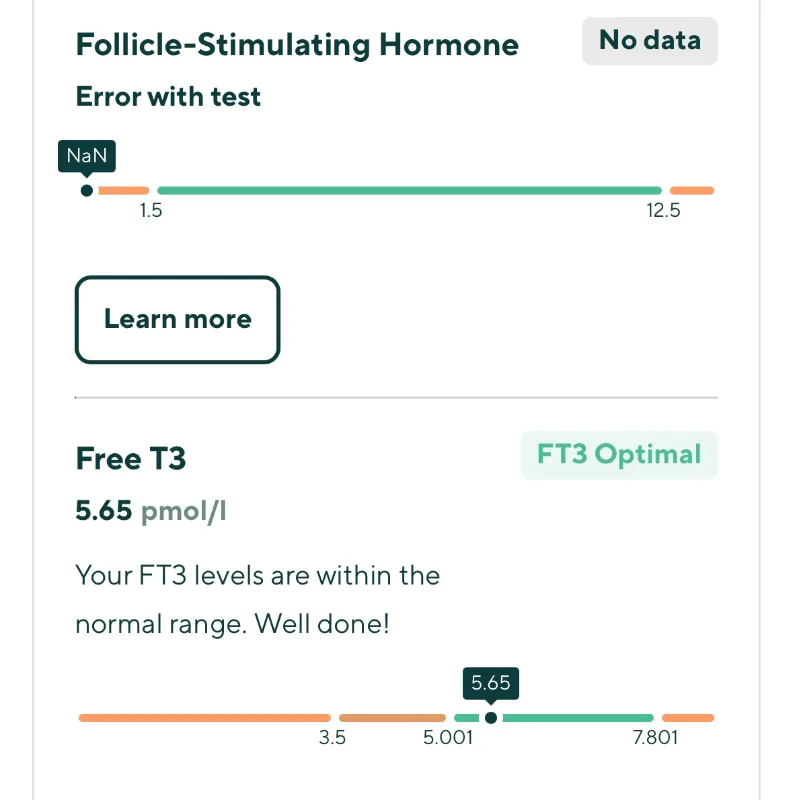
Task: Select the green normal segment of FSH bar
Action: point(409,191)
